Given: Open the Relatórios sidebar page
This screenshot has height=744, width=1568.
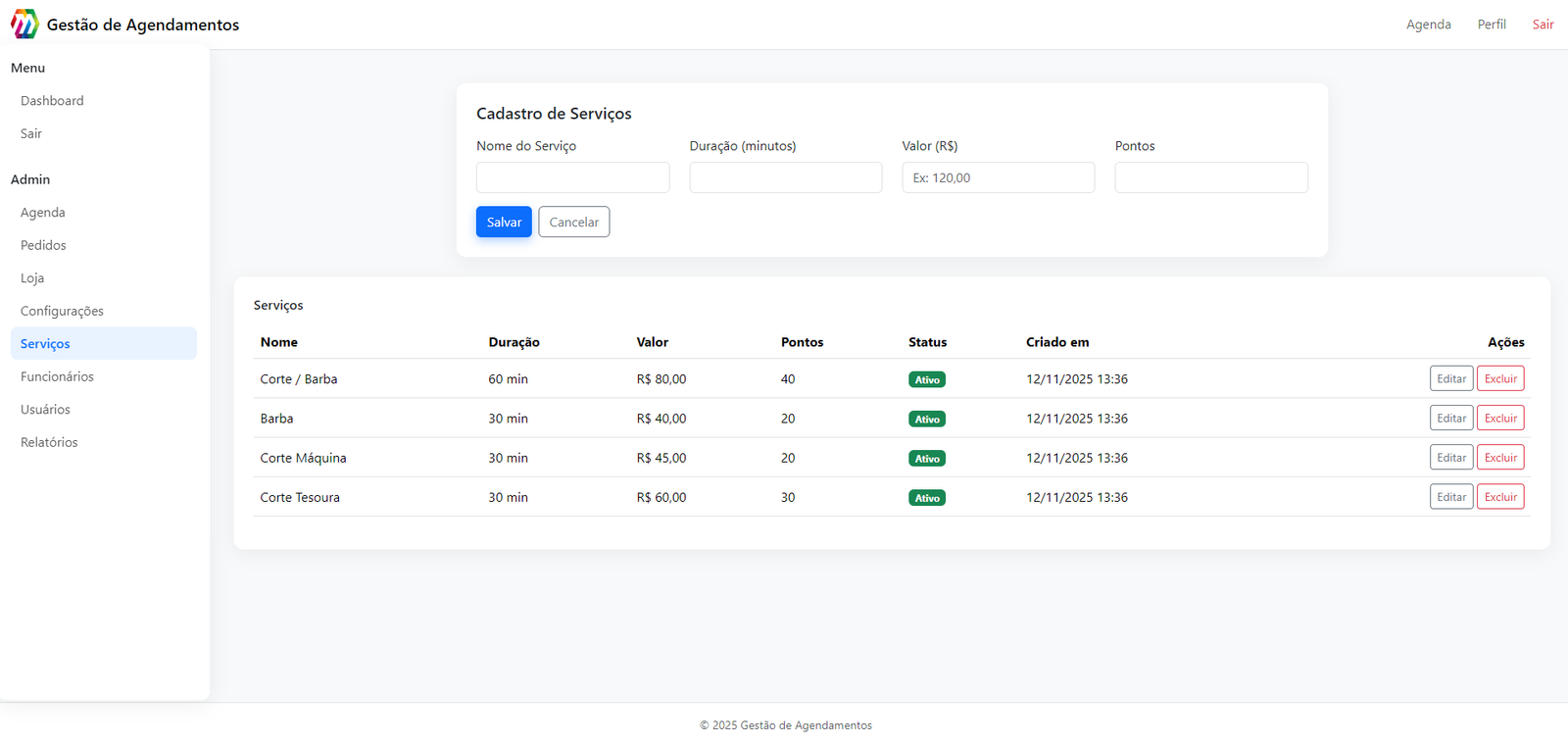Looking at the screenshot, I should tap(49, 442).
